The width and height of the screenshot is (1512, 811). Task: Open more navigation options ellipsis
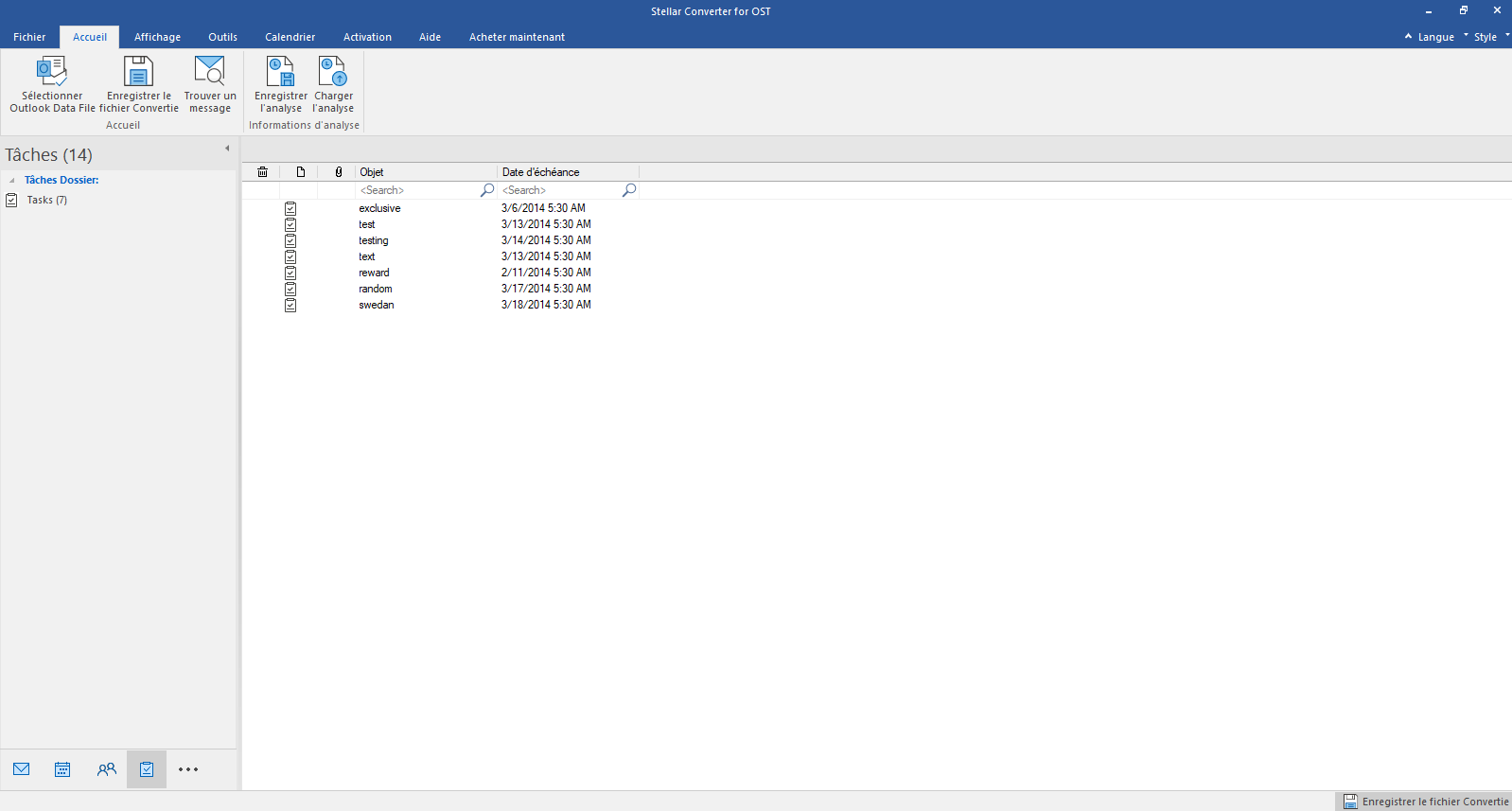coord(188,769)
